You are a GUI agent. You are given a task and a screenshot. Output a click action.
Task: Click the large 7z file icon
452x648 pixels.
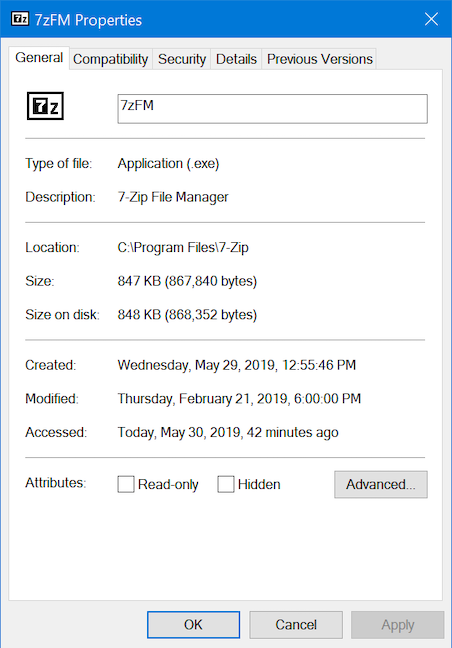click(45, 106)
